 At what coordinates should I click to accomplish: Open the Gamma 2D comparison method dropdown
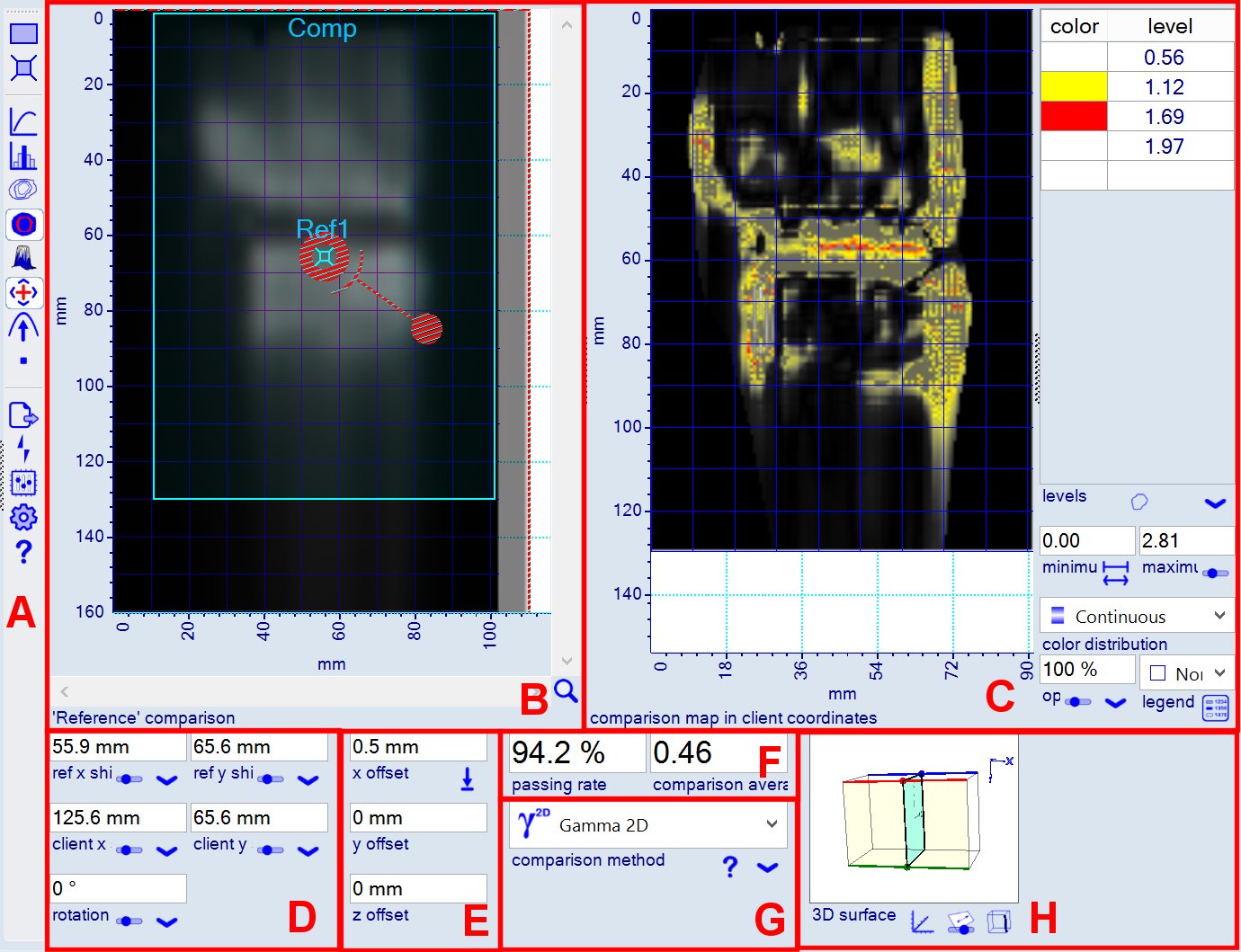(x=647, y=825)
